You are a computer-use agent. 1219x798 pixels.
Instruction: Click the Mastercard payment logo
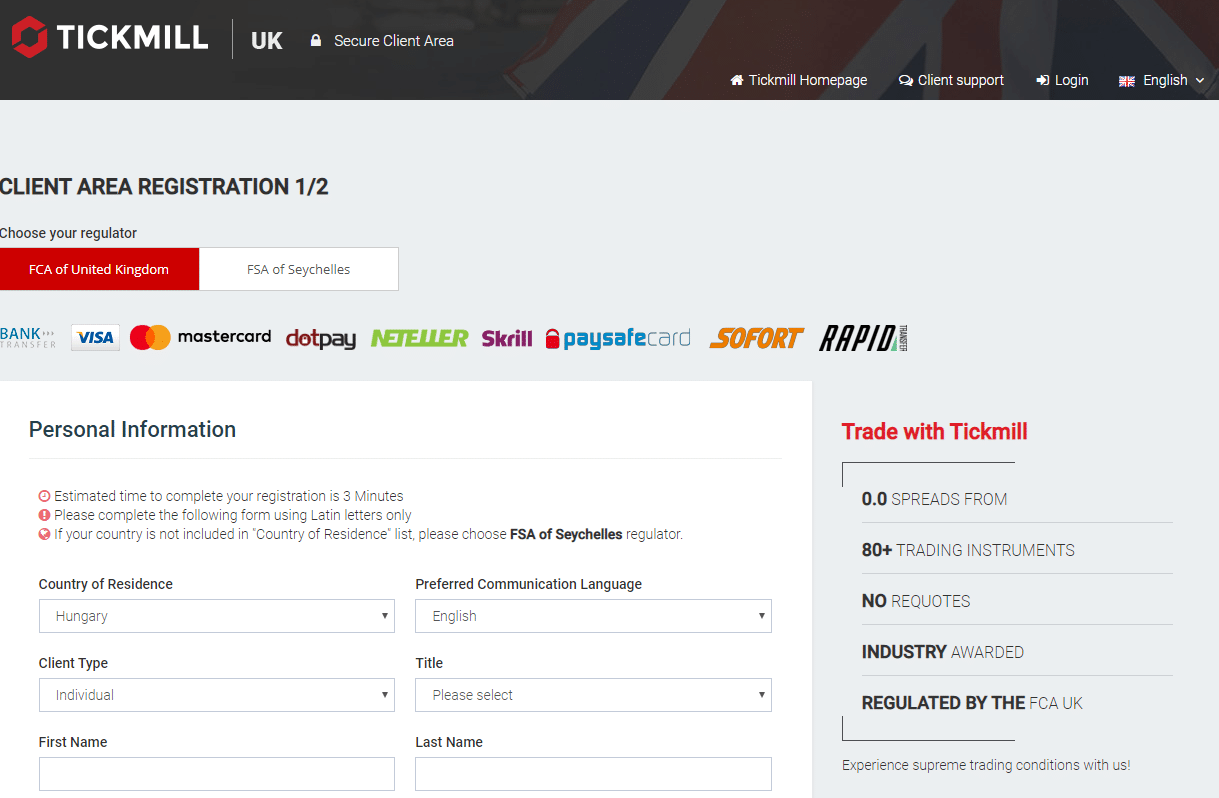(200, 337)
